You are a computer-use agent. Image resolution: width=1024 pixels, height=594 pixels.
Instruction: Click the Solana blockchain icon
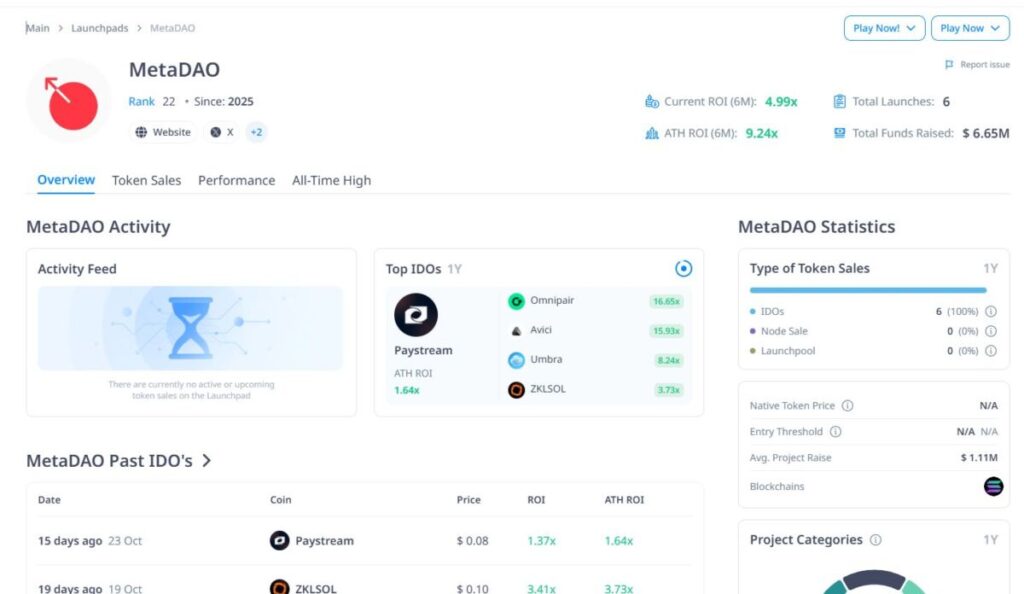pos(992,487)
